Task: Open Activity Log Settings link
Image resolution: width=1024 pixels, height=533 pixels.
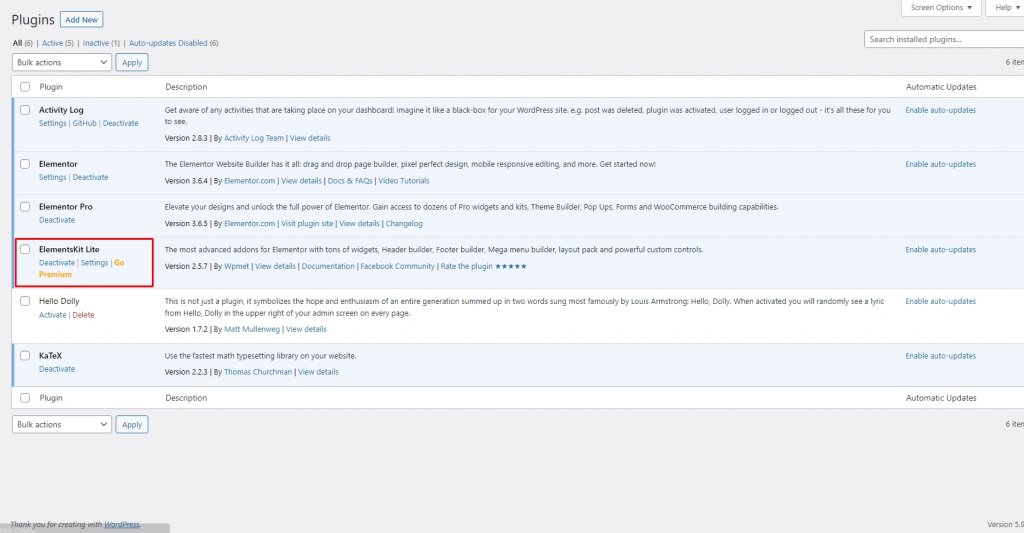Action: (x=52, y=123)
